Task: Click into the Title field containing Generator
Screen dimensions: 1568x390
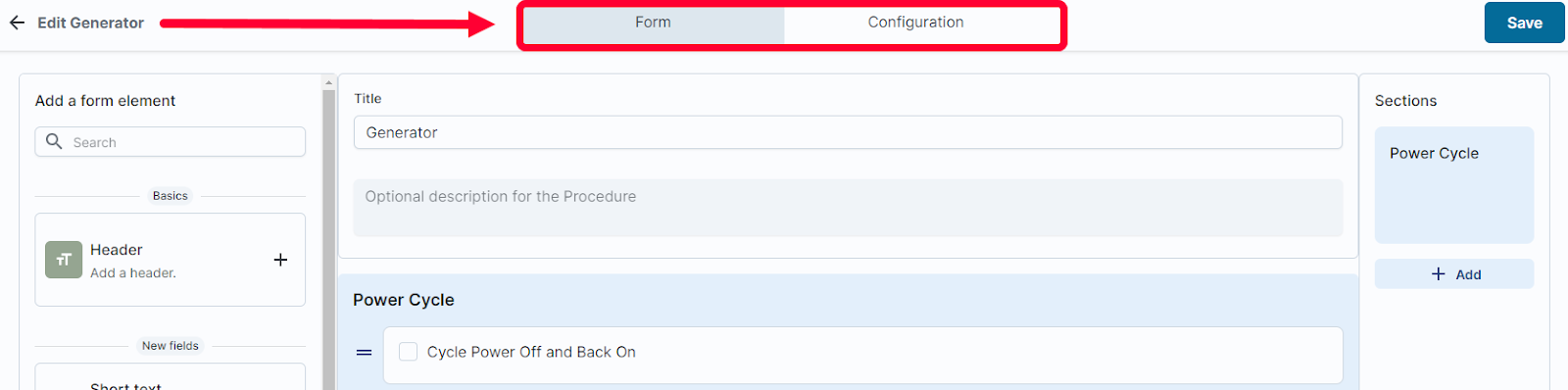Action: [x=848, y=132]
